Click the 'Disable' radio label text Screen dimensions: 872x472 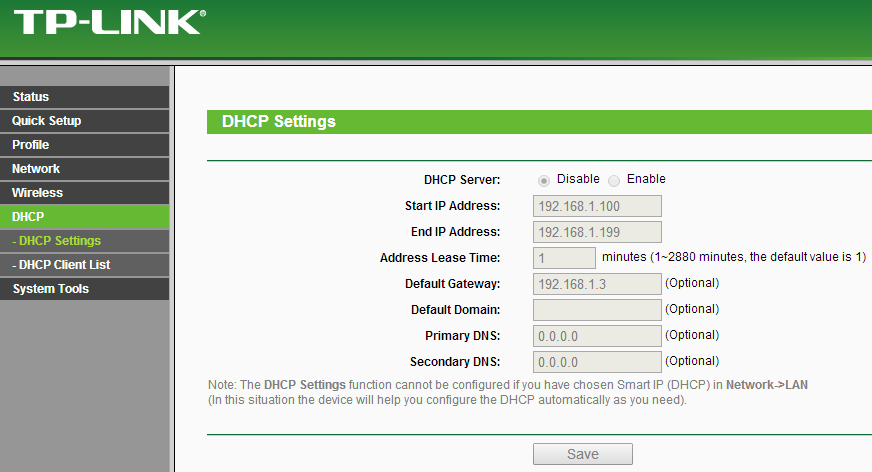pos(578,179)
